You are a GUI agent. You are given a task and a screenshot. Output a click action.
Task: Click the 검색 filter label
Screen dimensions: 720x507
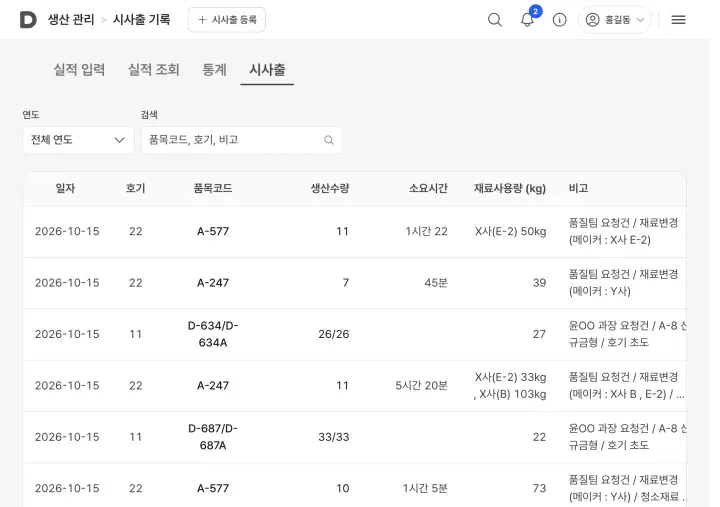pyautogui.click(x=149, y=115)
